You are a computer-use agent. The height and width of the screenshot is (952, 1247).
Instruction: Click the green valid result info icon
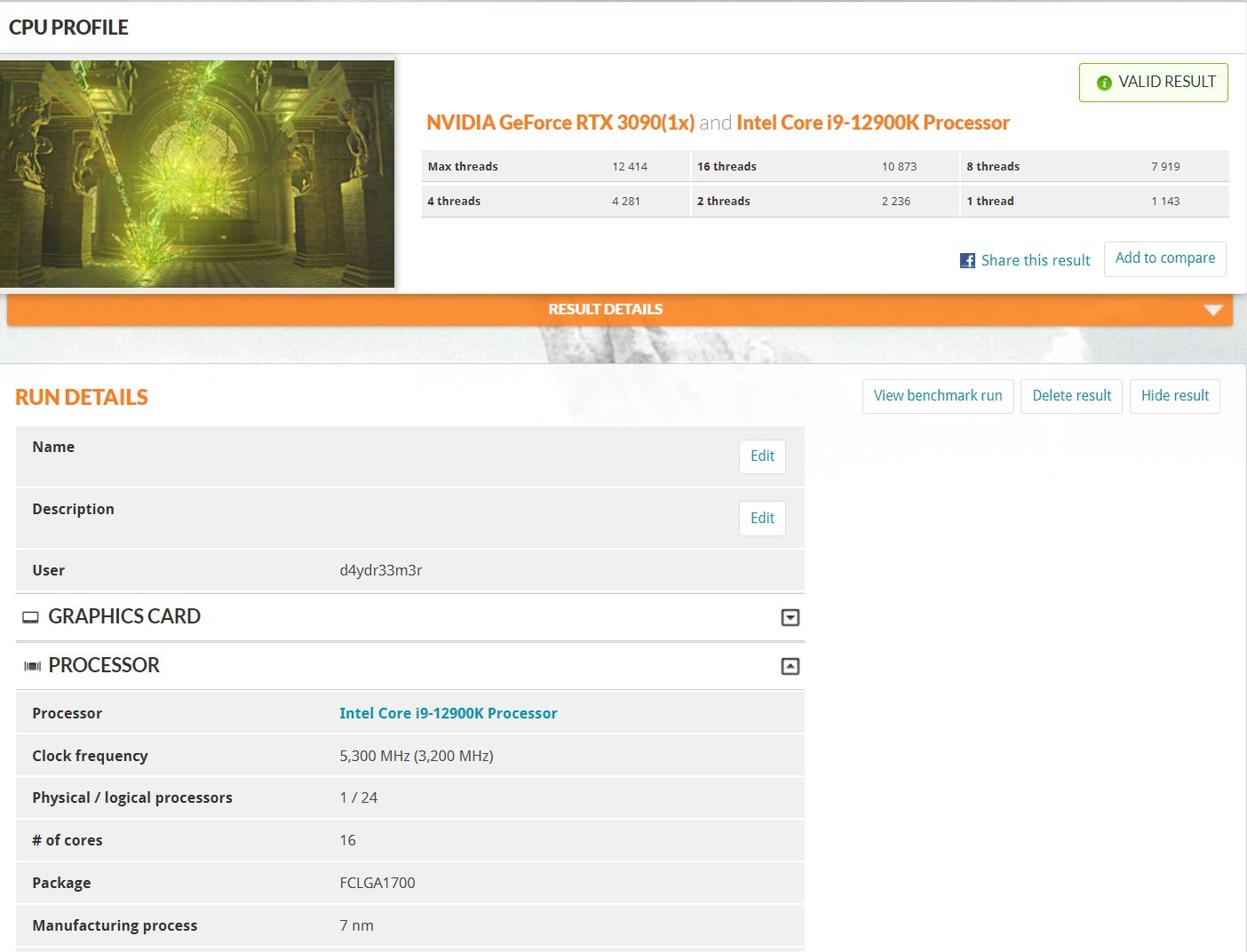point(1104,83)
